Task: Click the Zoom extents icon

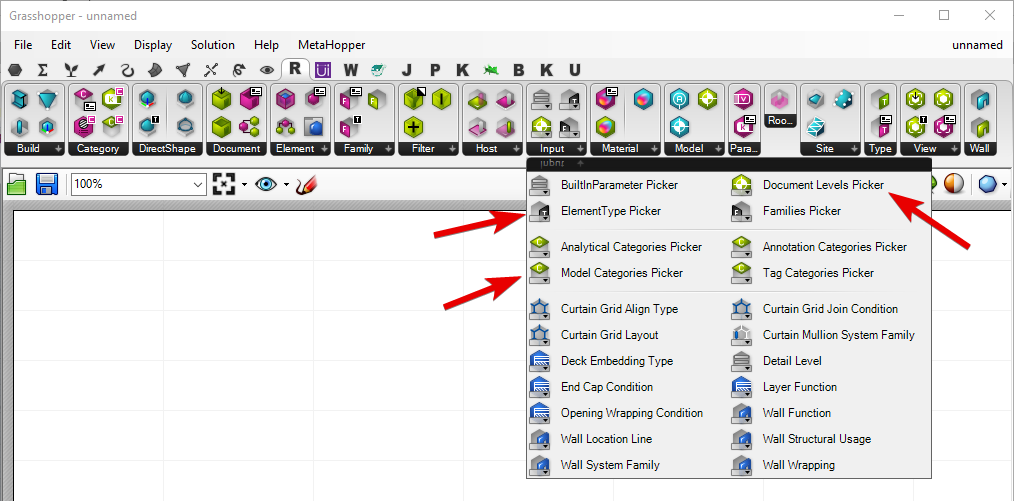Action: (225, 185)
